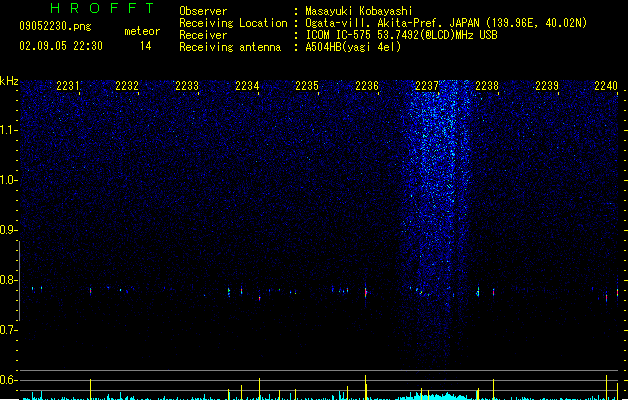
Task: Click the 2240 time marker
Action: 606,85
